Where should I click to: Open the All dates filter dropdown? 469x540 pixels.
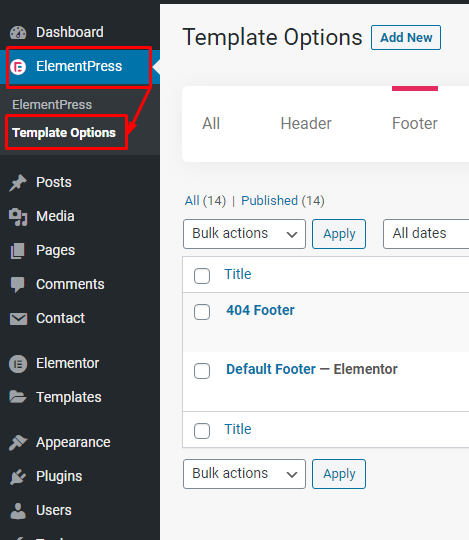[426, 234]
